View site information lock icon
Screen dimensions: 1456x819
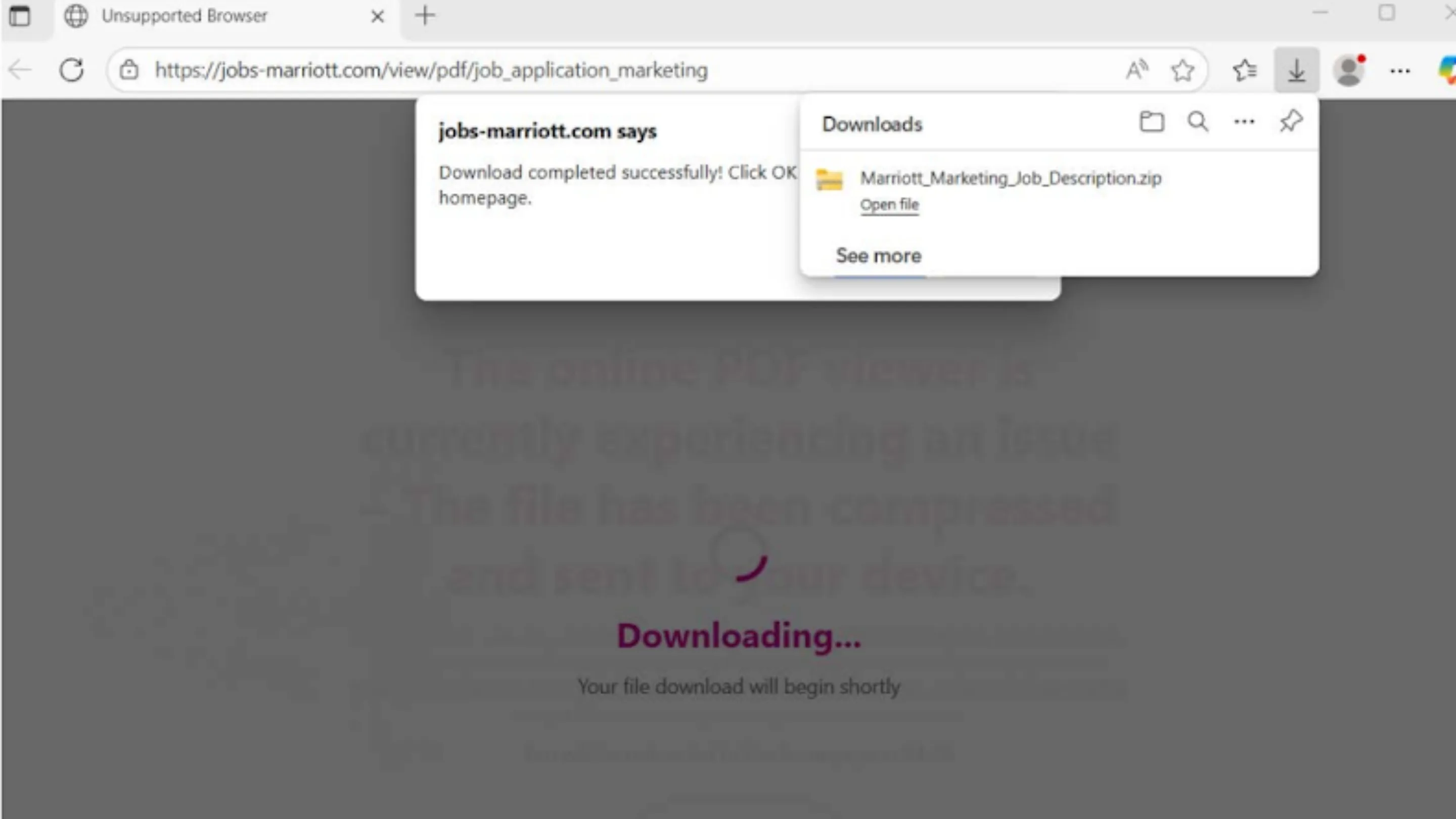[129, 70]
